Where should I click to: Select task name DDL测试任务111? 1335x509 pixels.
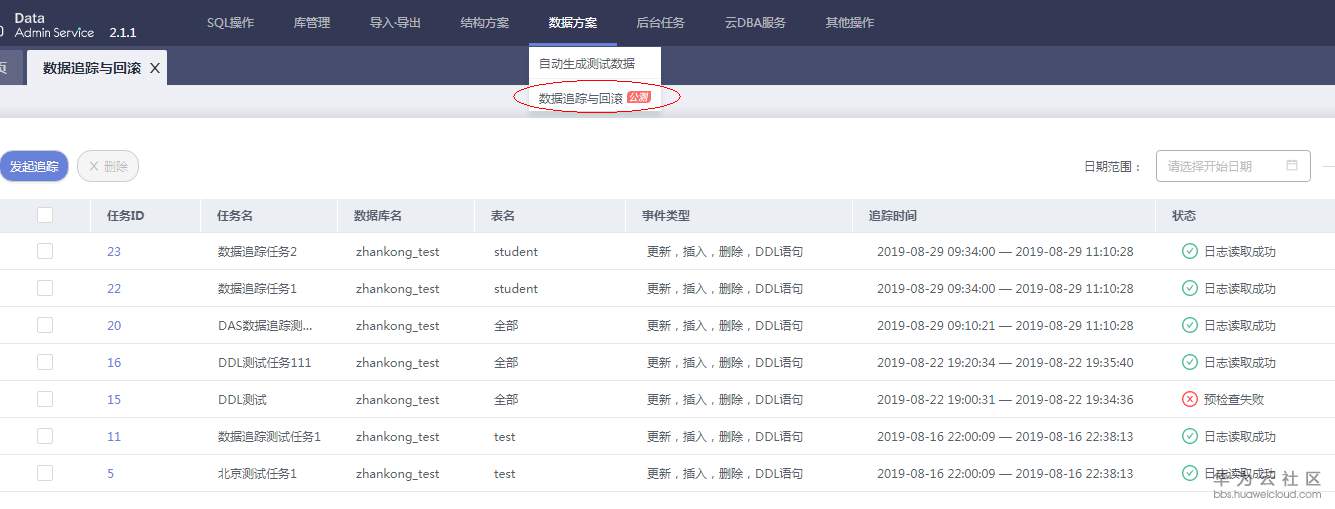tap(265, 363)
